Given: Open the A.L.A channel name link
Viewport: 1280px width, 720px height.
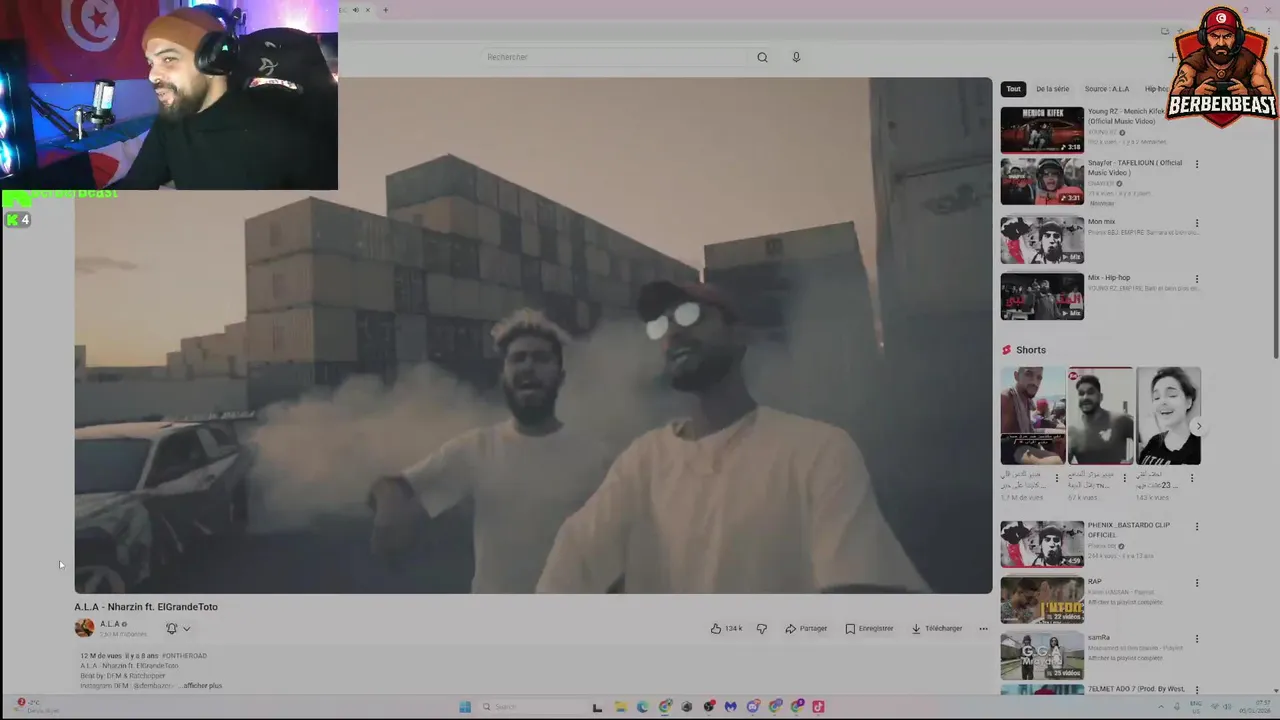Looking at the screenshot, I should 111,624.
